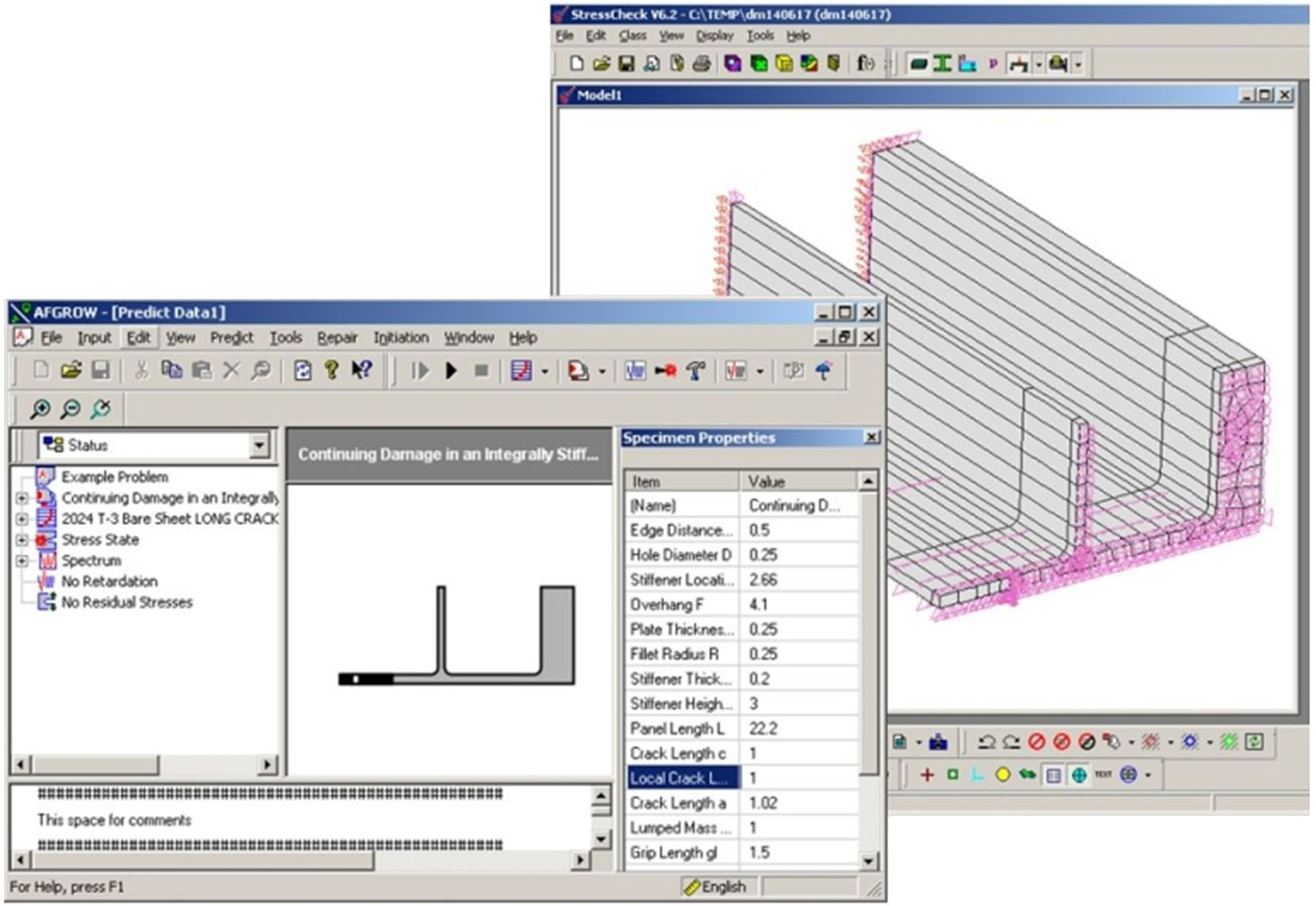Open the Status dropdown in AFGROW panel
The width and height of the screenshot is (1316, 906).
click(259, 446)
